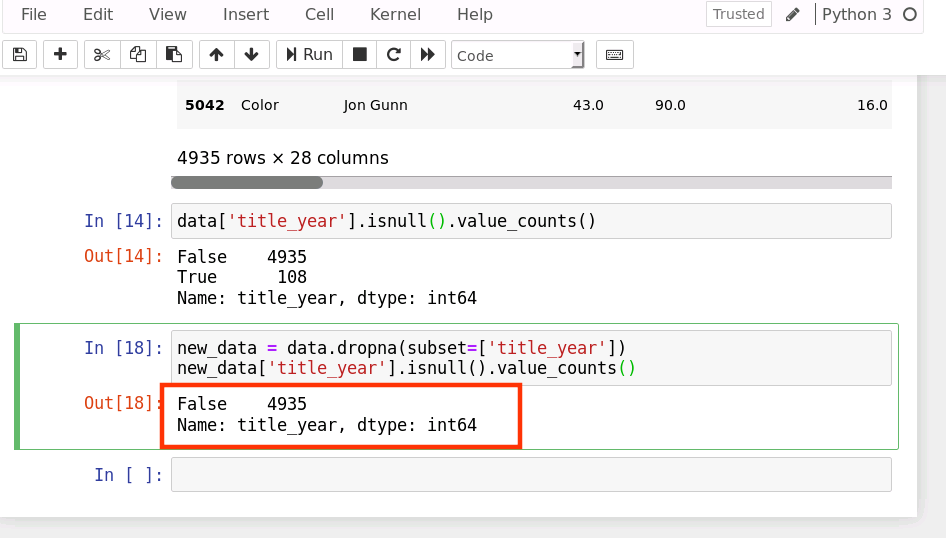The width and height of the screenshot is (946, 538).
Task: Interrupt the kernel with stop icon
Action: pos(360,55)
